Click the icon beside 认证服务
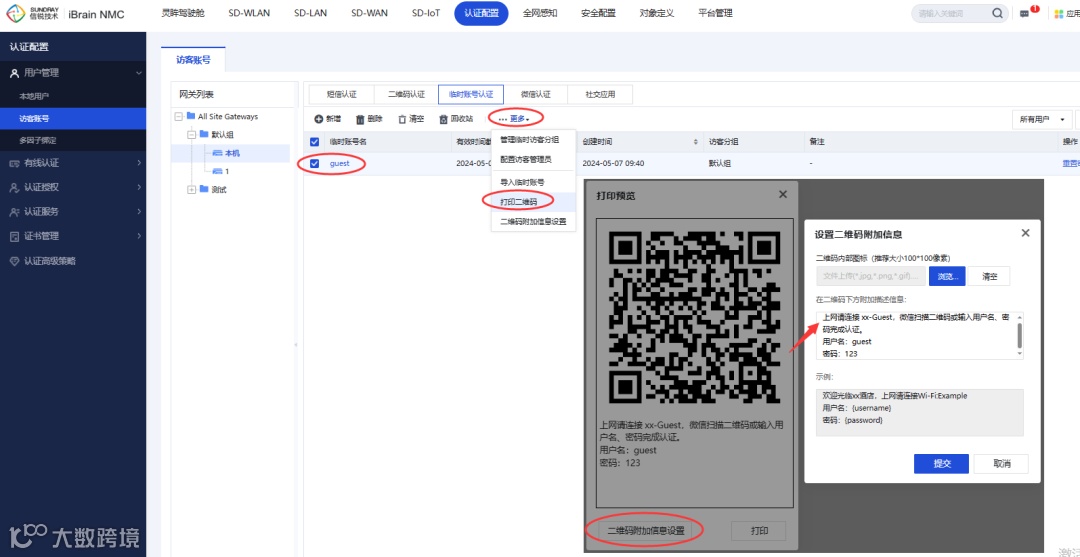This screenshot has height=557, width=1080. click(x=14, y=211)
